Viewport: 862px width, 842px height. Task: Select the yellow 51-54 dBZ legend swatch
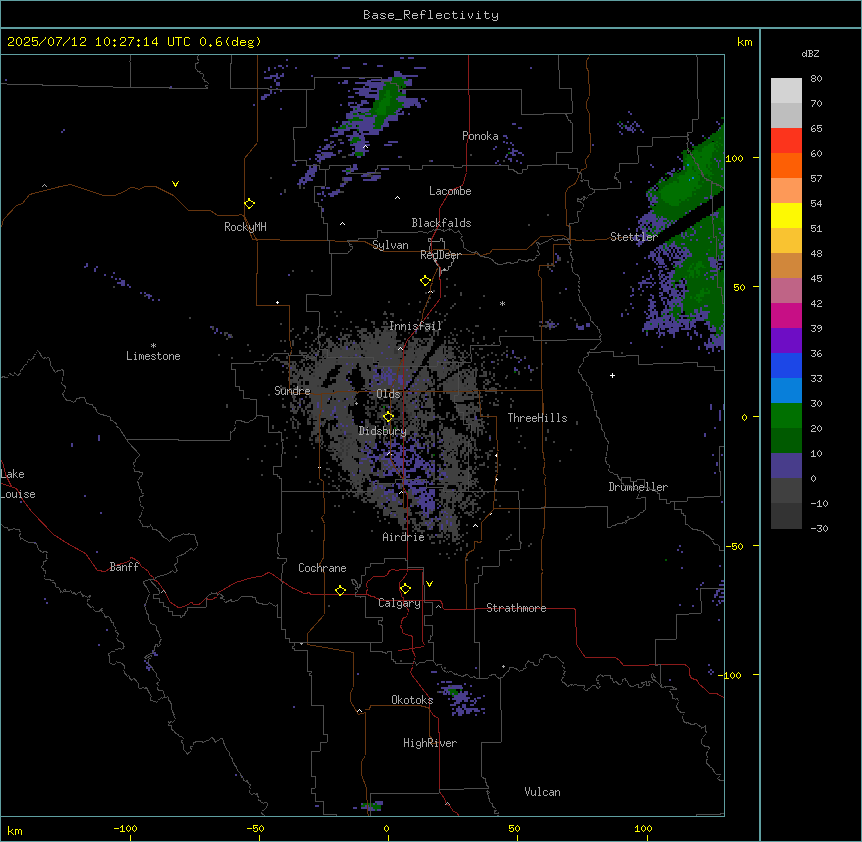point(786,215)
